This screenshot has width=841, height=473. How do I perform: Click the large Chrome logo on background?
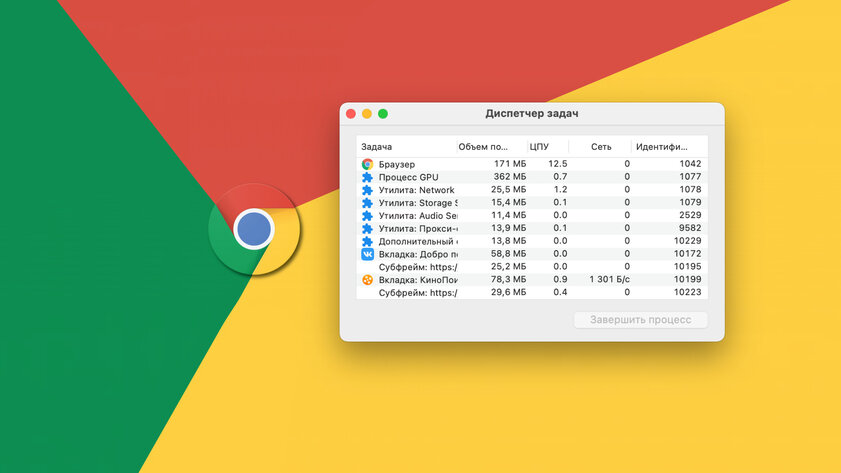pos(254,230)
